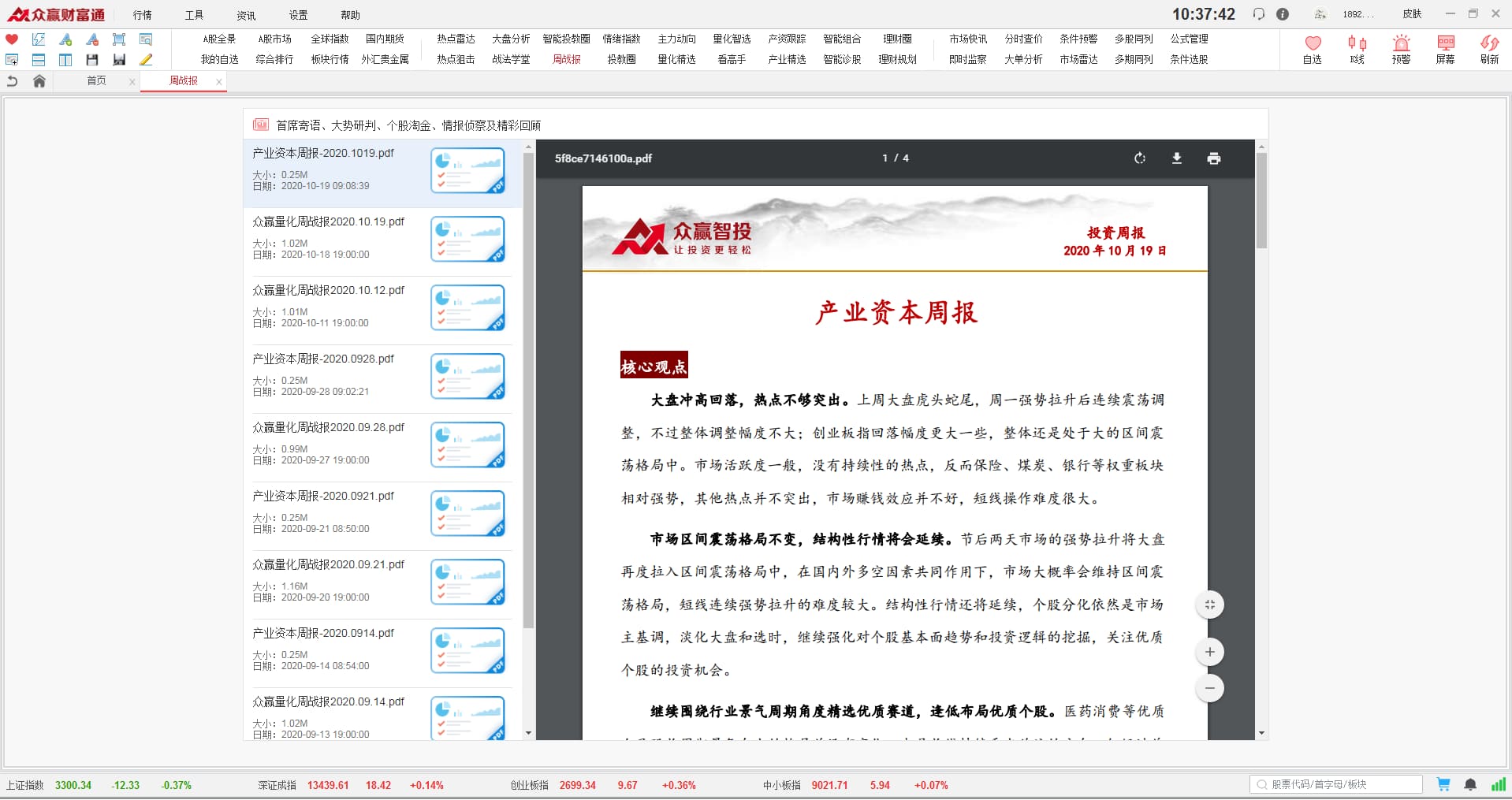Open 板块行情 in toolbar
The width and height of the screenshot is (1512, 800).
tap(330, 60)
